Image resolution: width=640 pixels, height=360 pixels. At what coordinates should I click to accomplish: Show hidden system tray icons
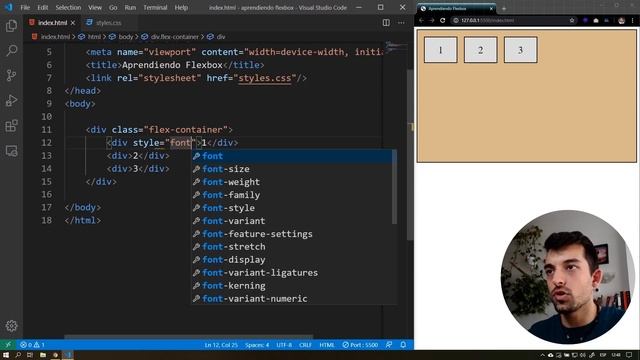coord(542,355)
